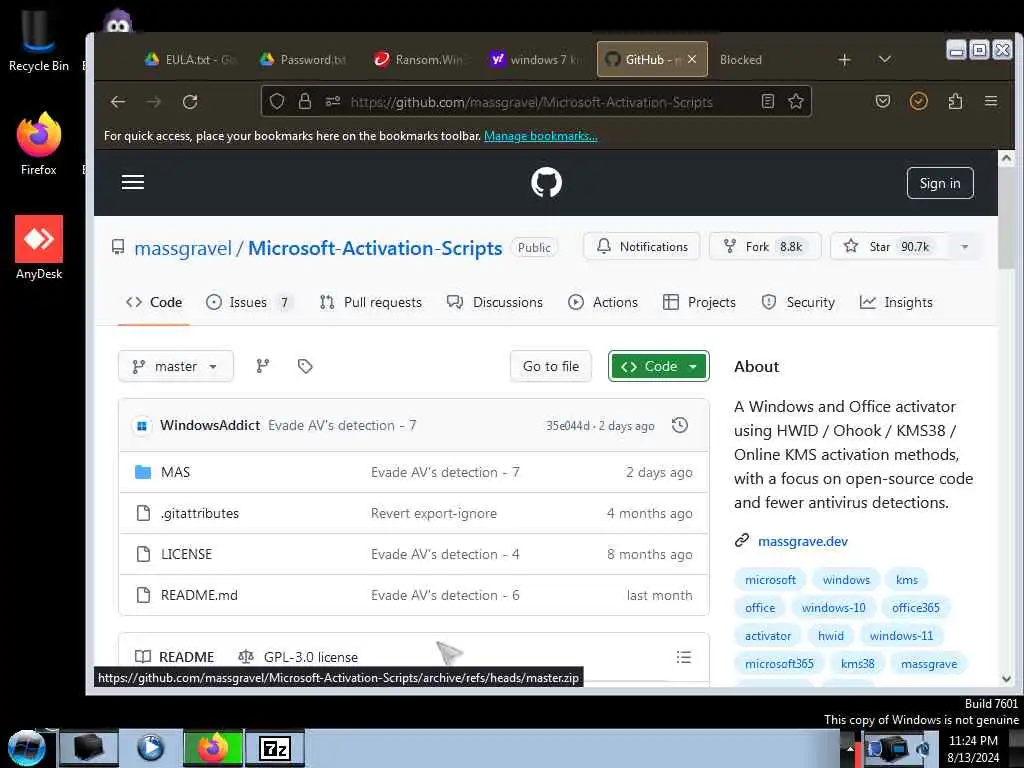The image size is (1024, 768).
Task: Select the Code repository tab
Action: coord(153,302)
